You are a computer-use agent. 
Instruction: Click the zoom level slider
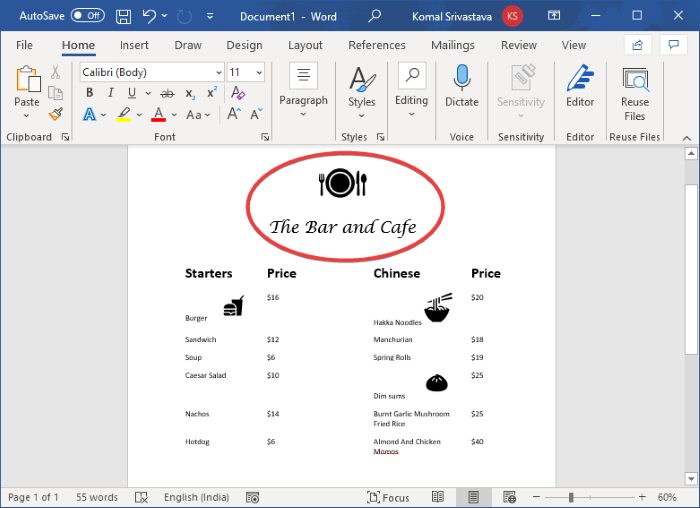[571, 497]
